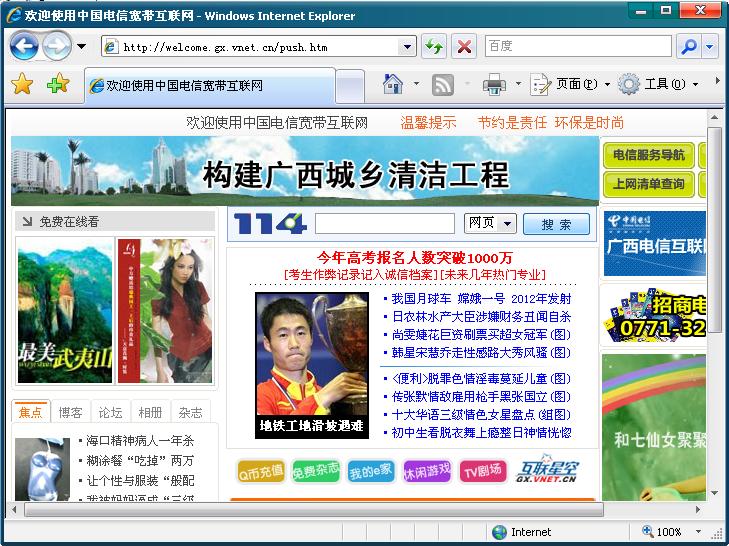
Task: Click the red X Stop button
Action: point(464,47)
